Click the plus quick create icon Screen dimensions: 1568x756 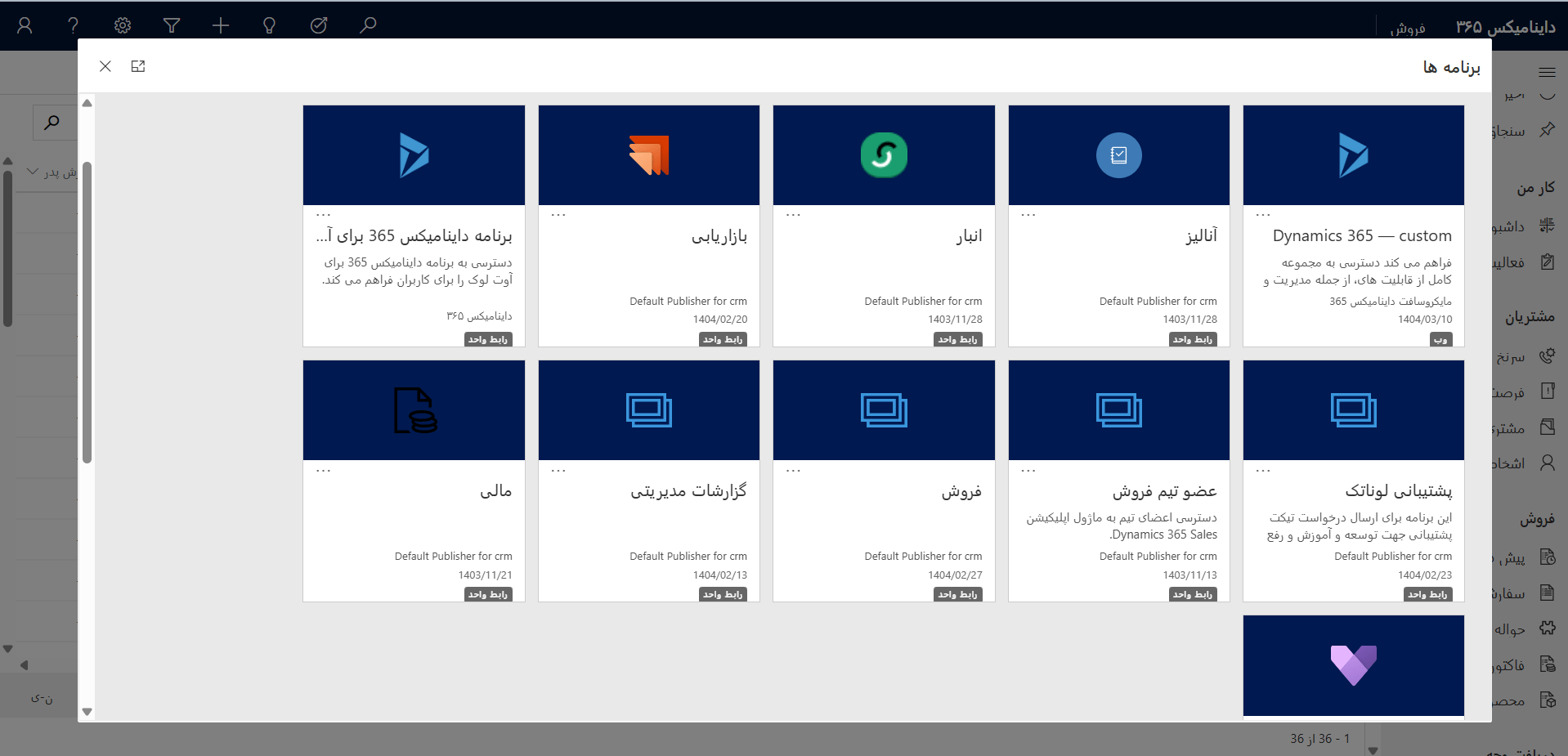click(x=221, y=25)
